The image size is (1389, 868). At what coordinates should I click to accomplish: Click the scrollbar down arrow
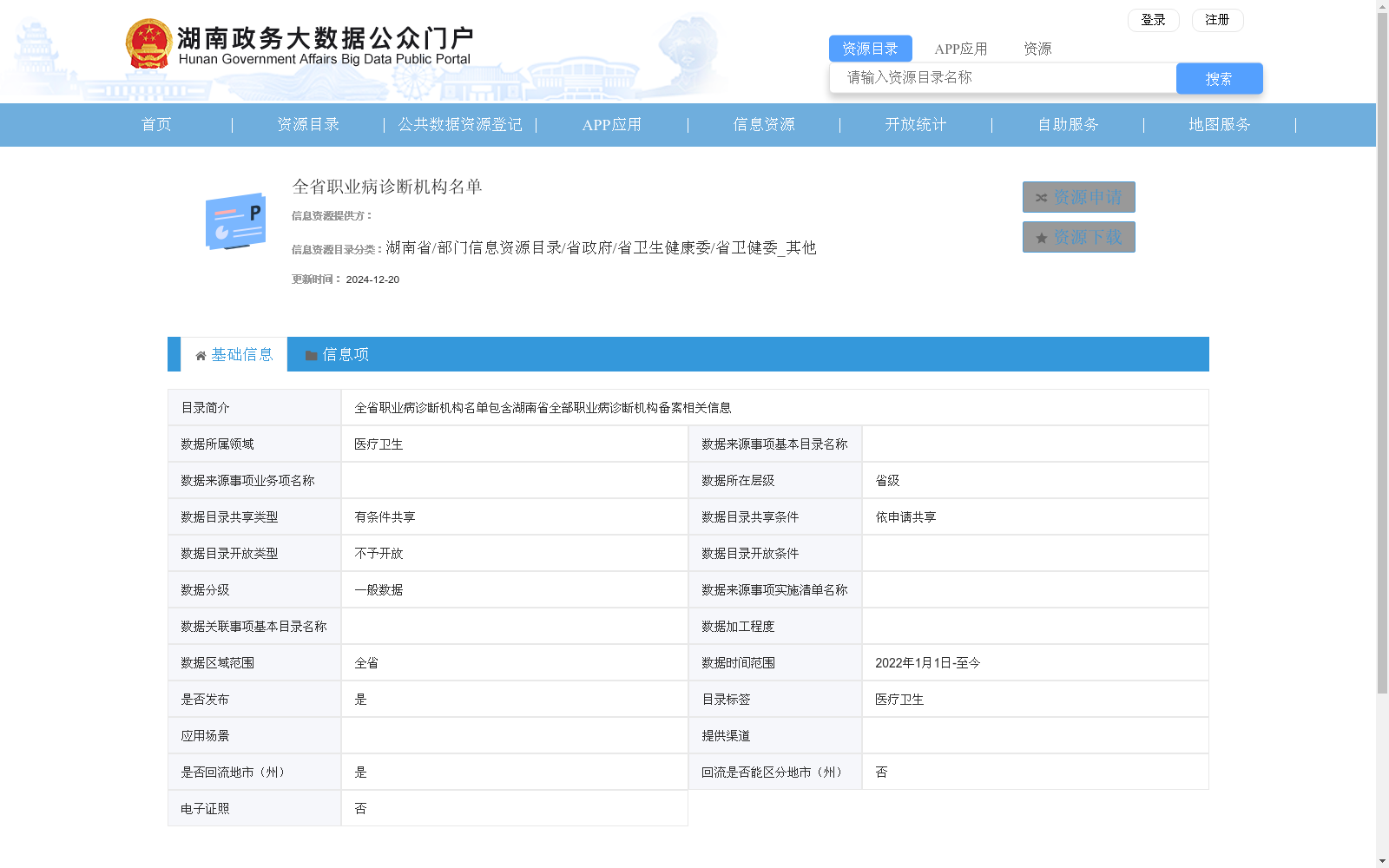pos(1381,860)
